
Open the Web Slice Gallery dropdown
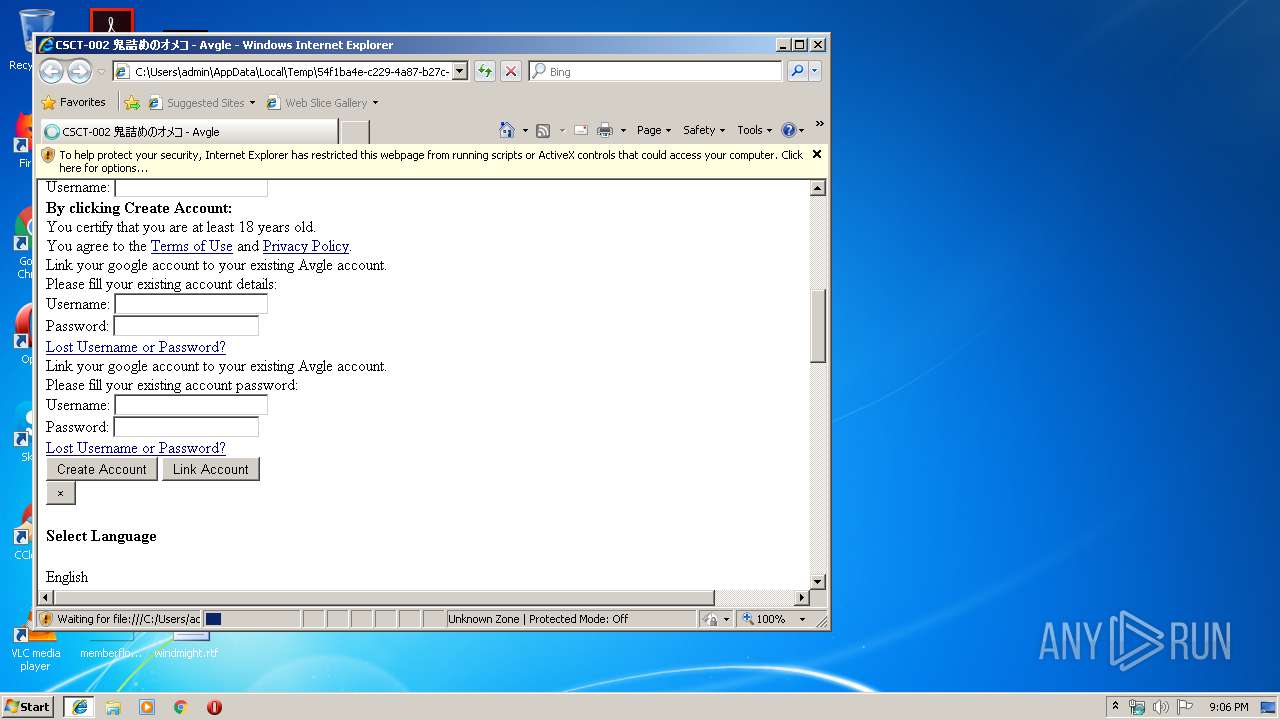375,103
